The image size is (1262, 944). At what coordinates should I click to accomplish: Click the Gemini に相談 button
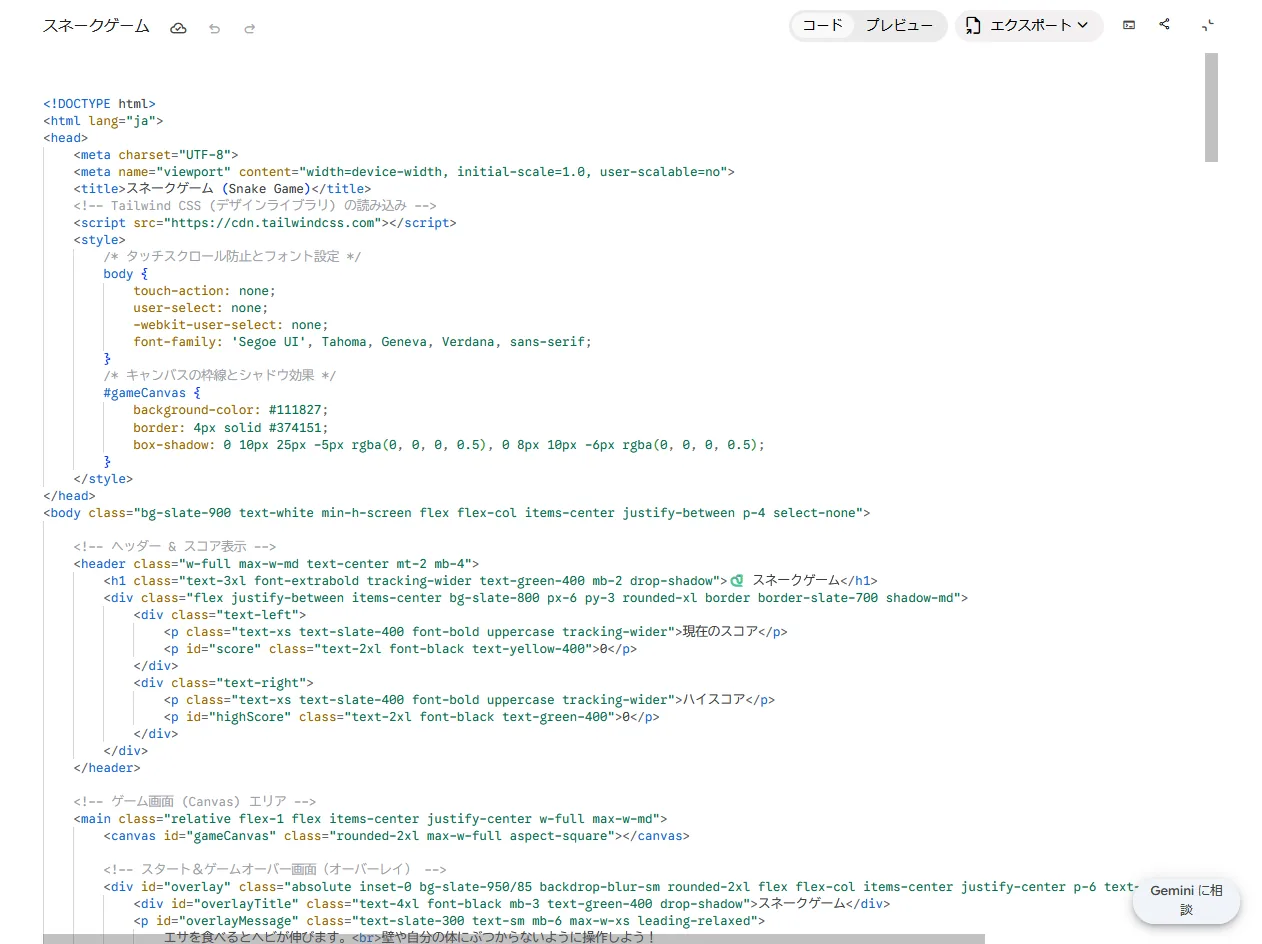coord(1186,901)
